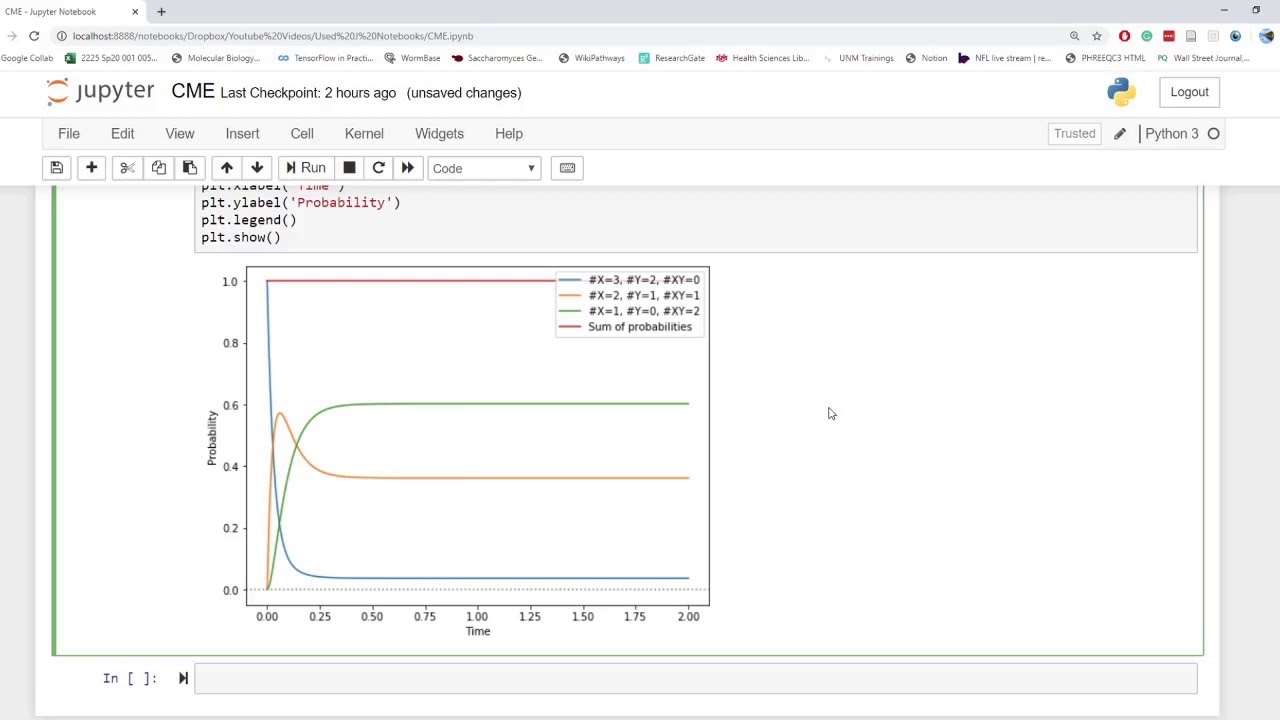Viewport: 1280px width, 720px height.
Task: Open the WikiPathways bookmark
Action: point(591,58)
